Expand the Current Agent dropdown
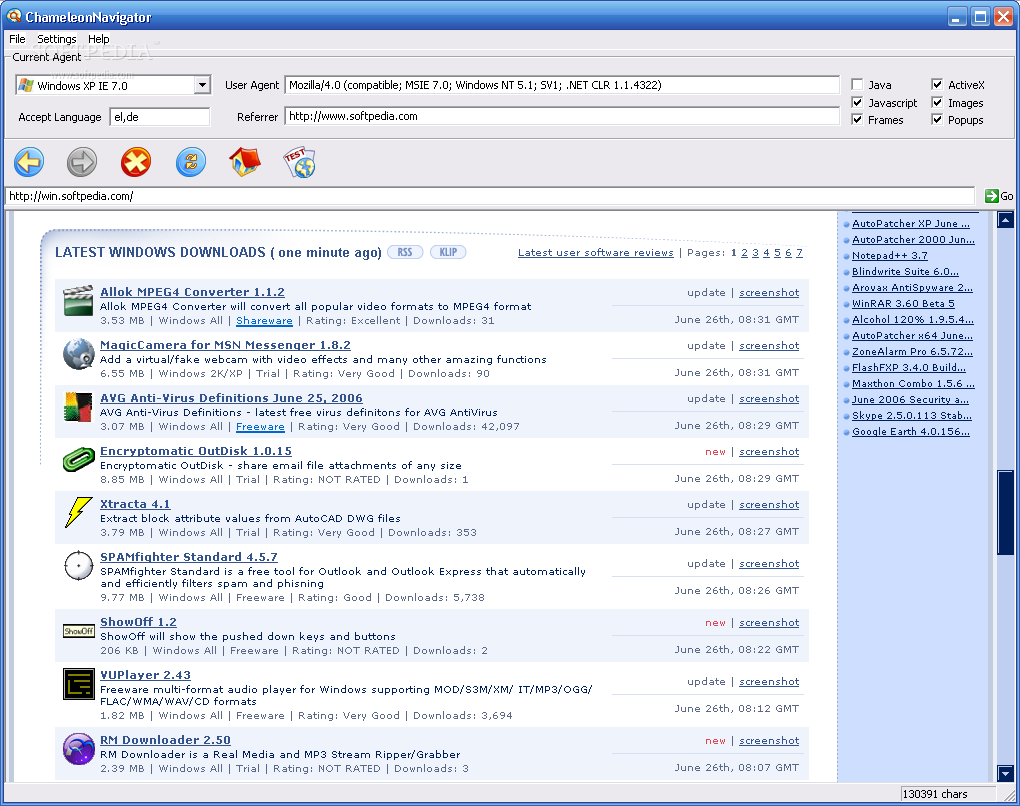The image size is (1020, 806). [x=202, y=85]
